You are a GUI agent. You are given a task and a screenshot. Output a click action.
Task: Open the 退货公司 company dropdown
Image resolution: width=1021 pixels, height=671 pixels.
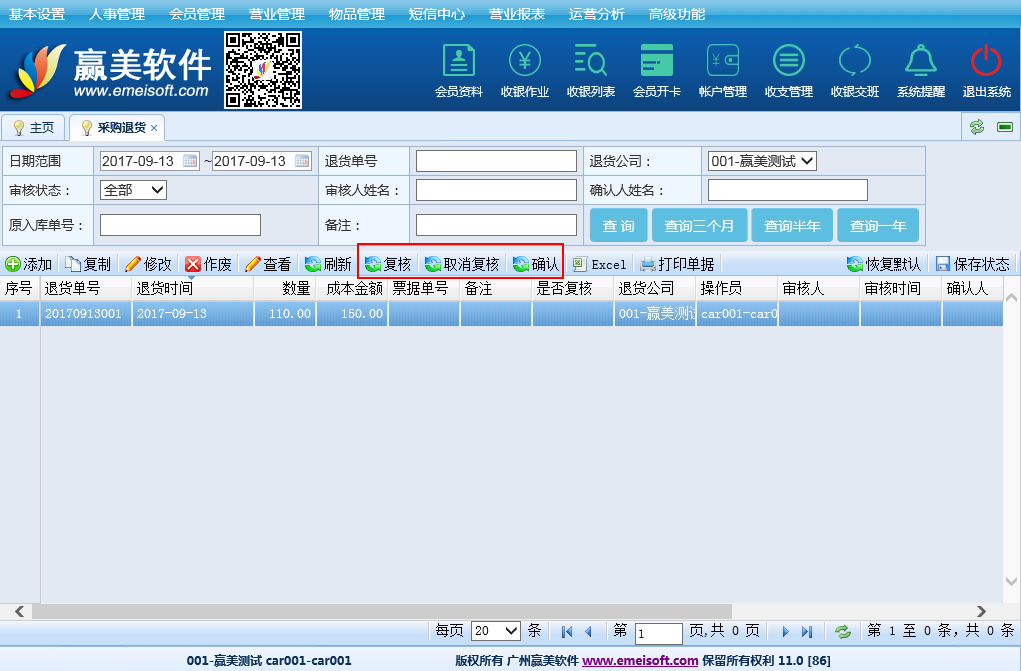(x=762, y=161)
